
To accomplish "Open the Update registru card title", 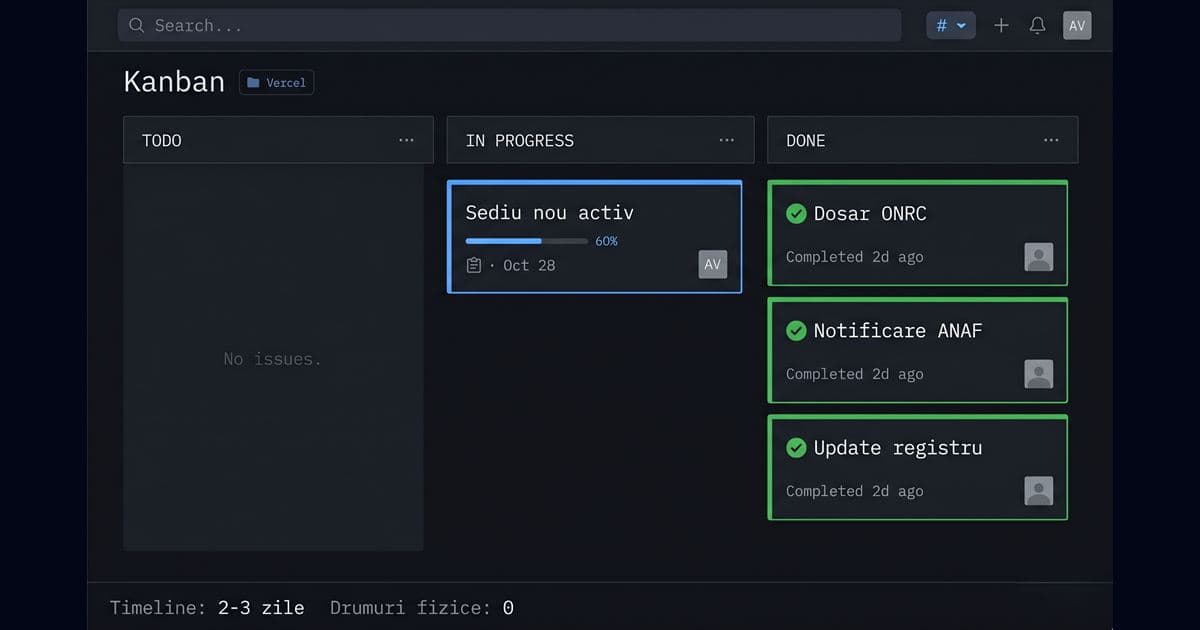I will click(x=898, y=448).
